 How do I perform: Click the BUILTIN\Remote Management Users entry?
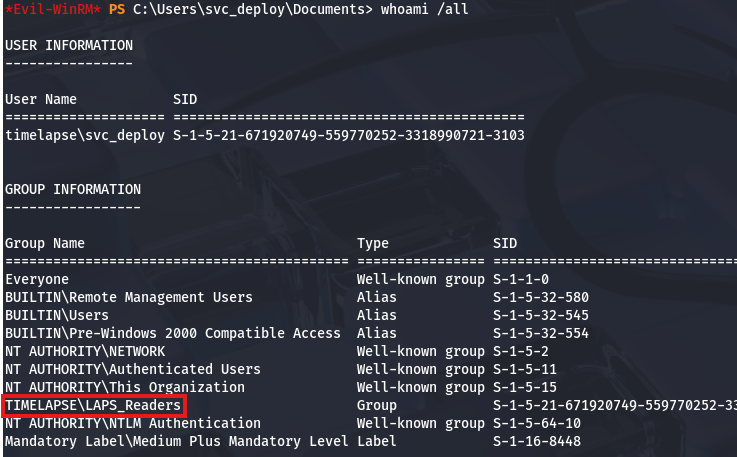click(128, 297)
